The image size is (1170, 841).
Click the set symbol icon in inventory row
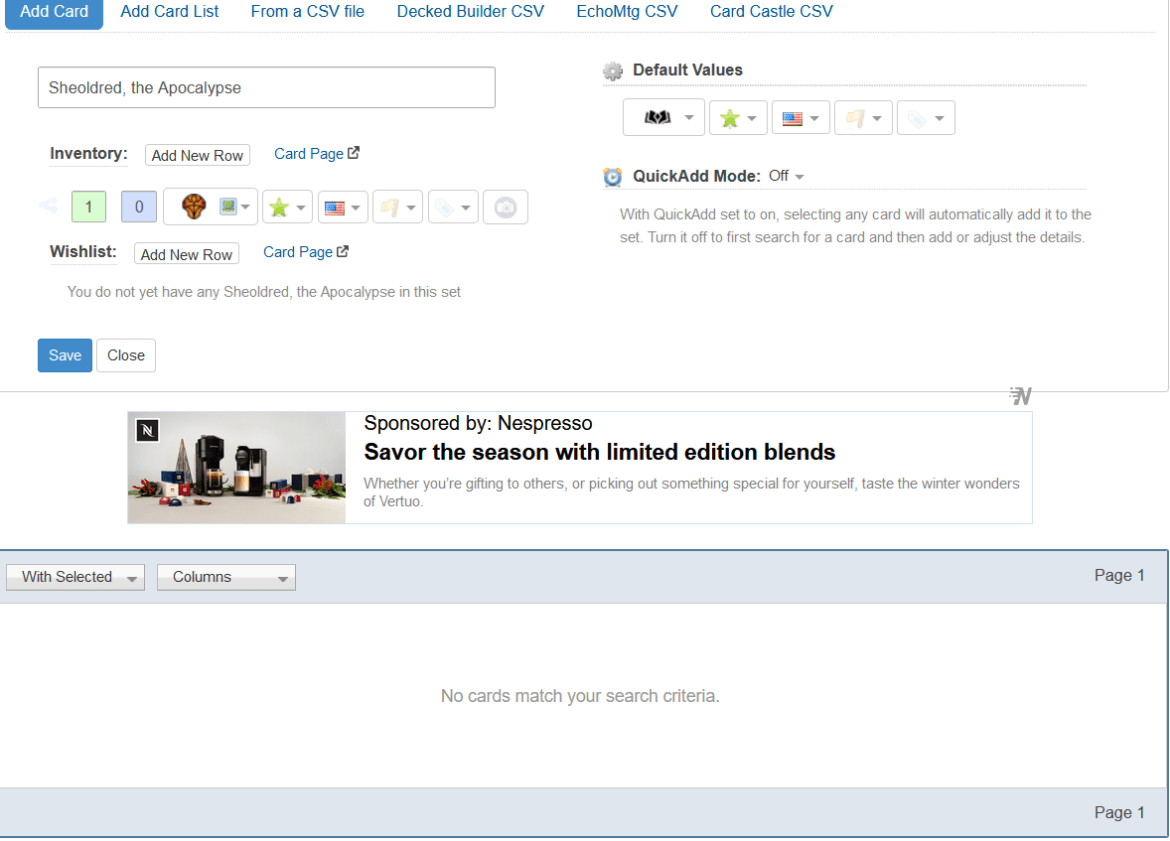click(193, 207)
